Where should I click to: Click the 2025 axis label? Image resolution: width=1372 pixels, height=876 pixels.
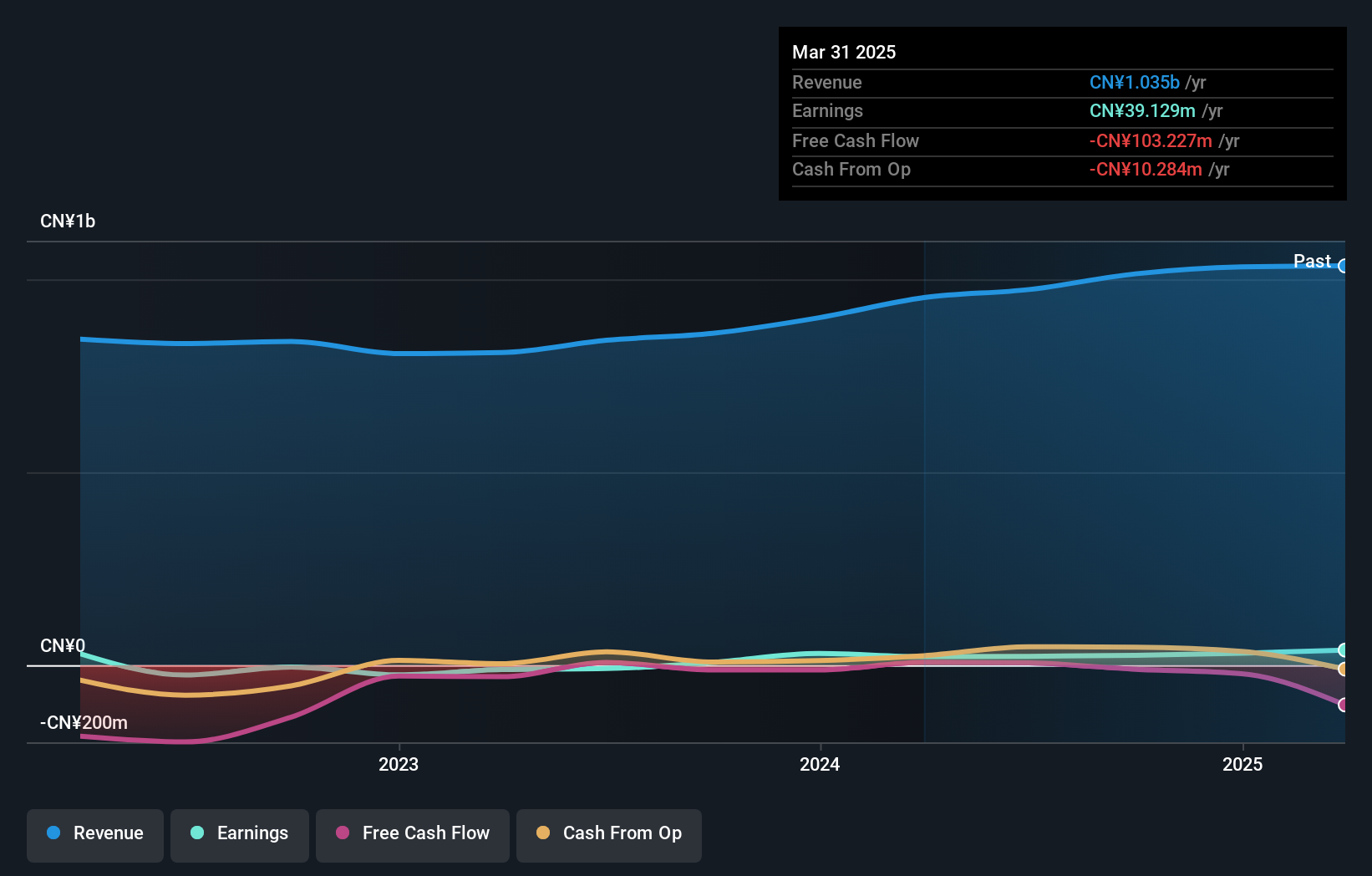point(1242,764)
